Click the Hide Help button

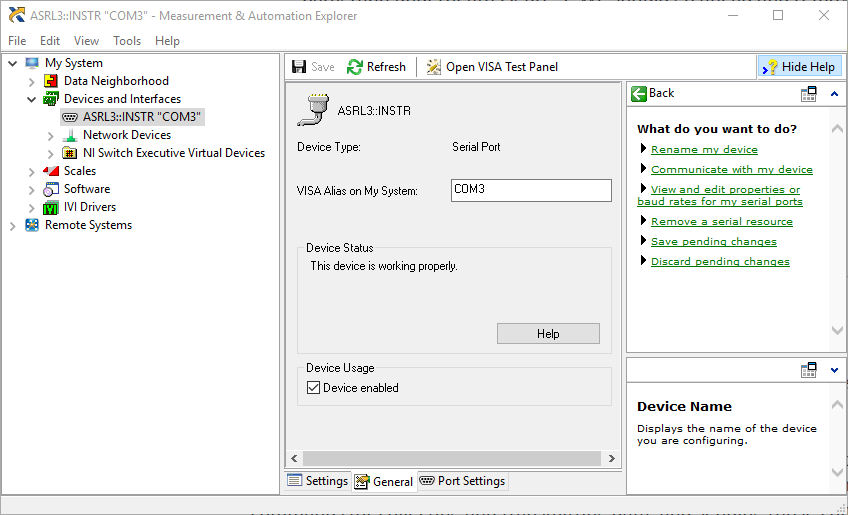[799, 67]
